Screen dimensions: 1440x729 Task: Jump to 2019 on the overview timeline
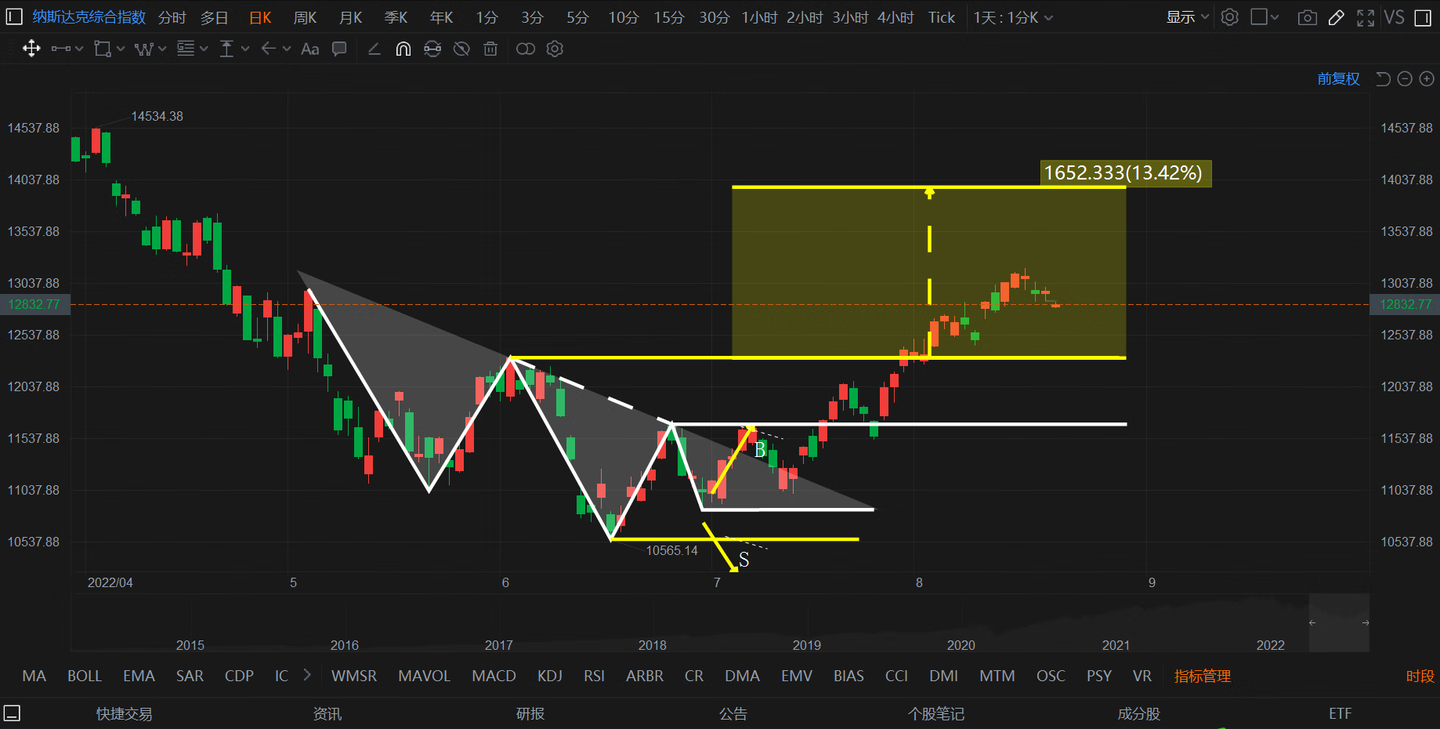coord(806,645)
